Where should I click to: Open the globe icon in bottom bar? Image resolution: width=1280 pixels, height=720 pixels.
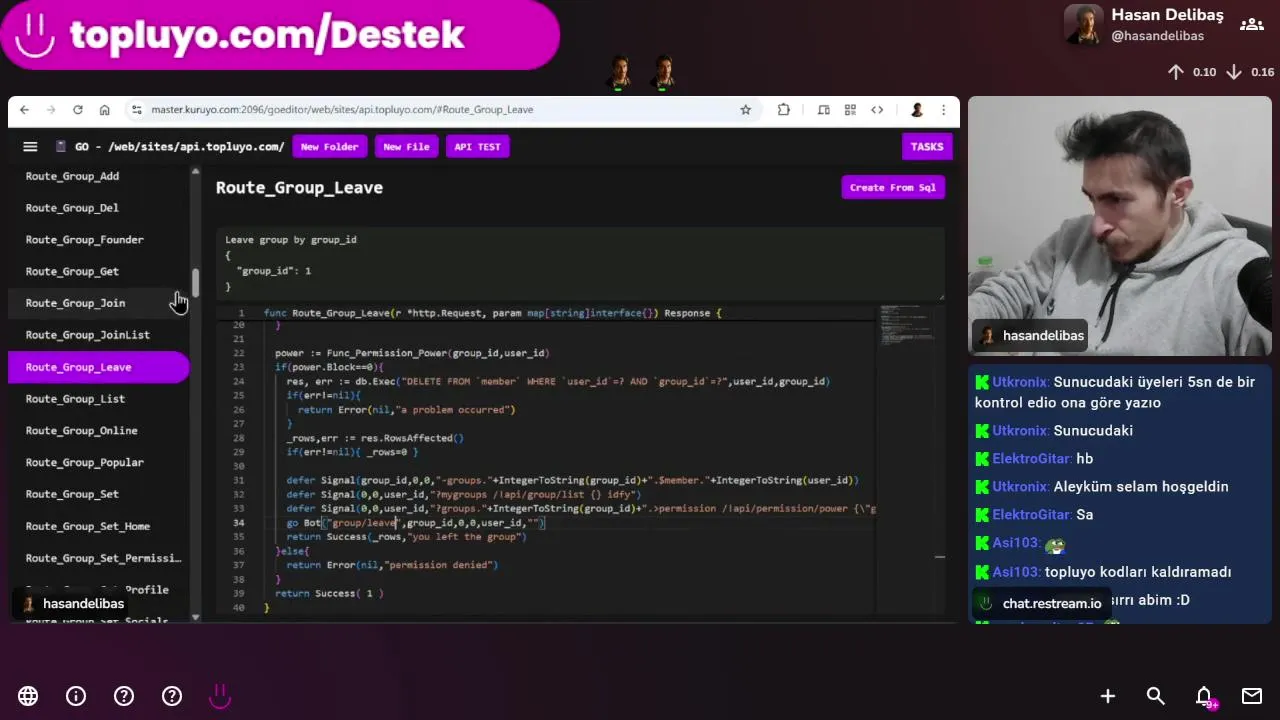[28, 696]
